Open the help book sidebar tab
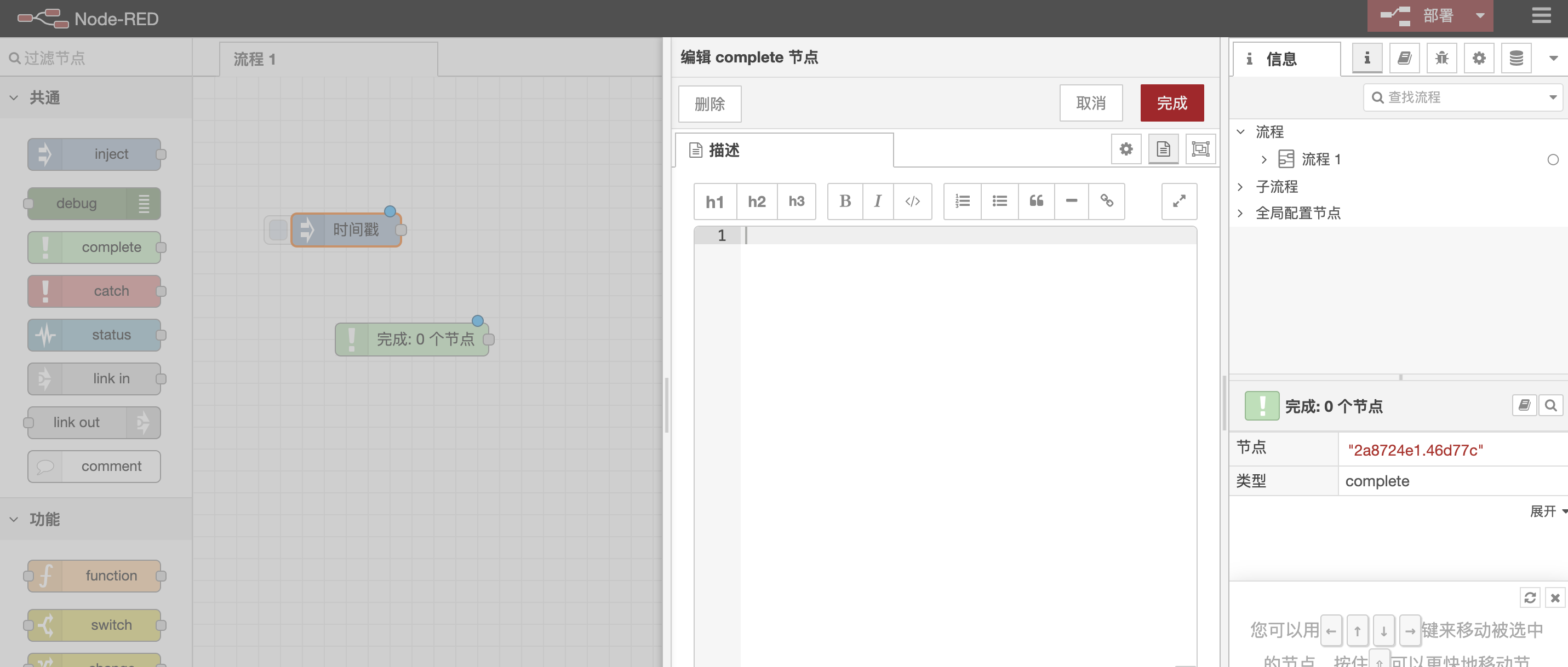This screenshot has width=1568, height=667. tap(1404, 59)
